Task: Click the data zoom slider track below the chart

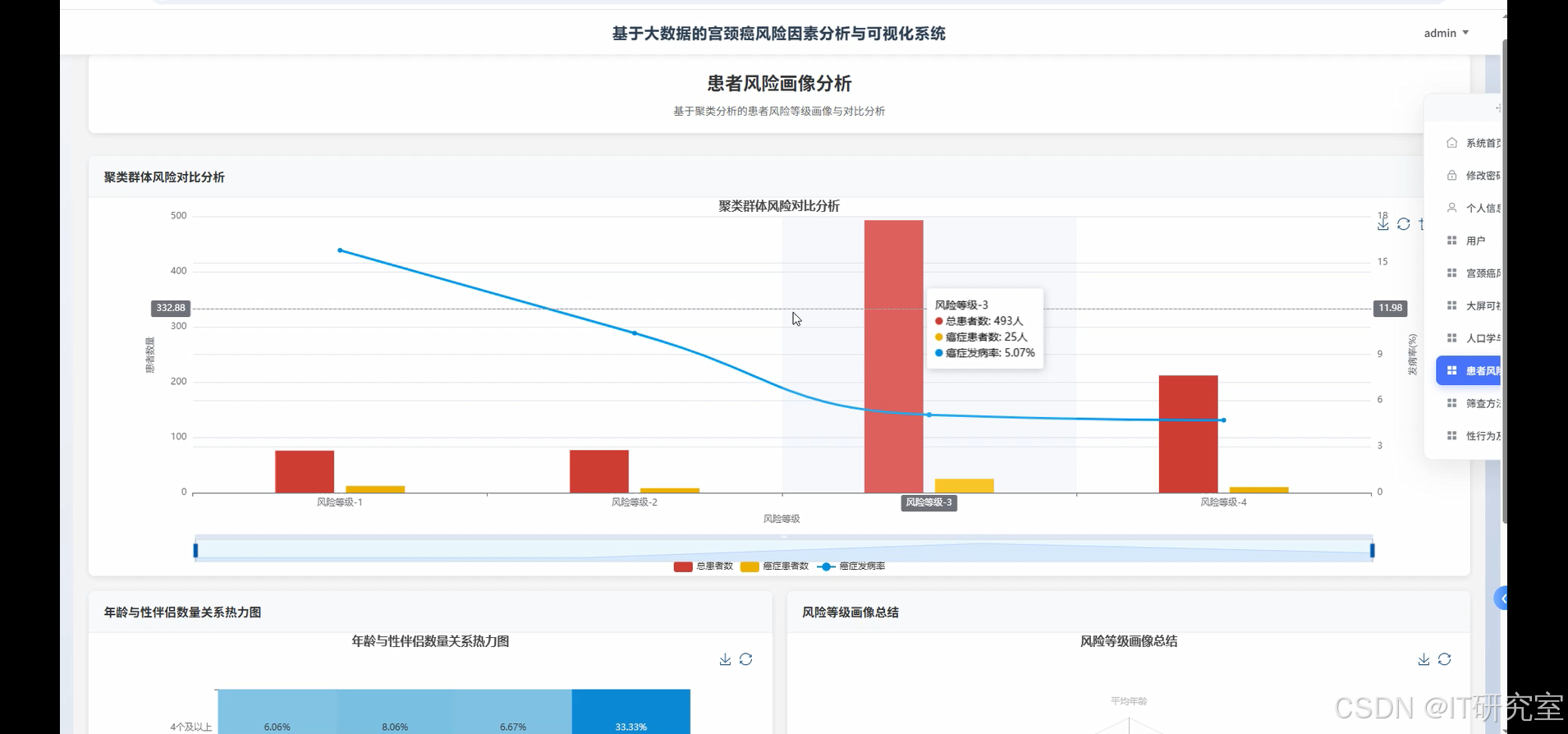Action: coord(783,549)
